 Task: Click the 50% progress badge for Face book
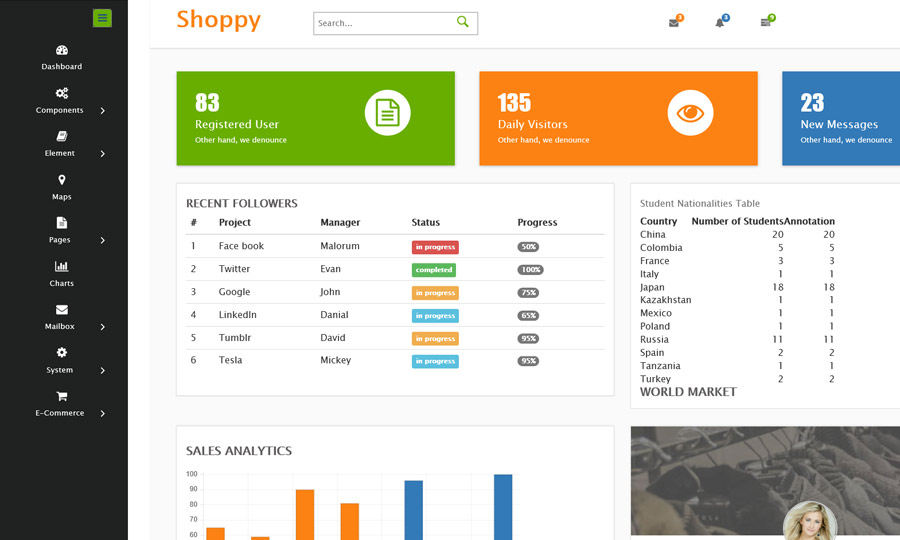tap(528, 247)
